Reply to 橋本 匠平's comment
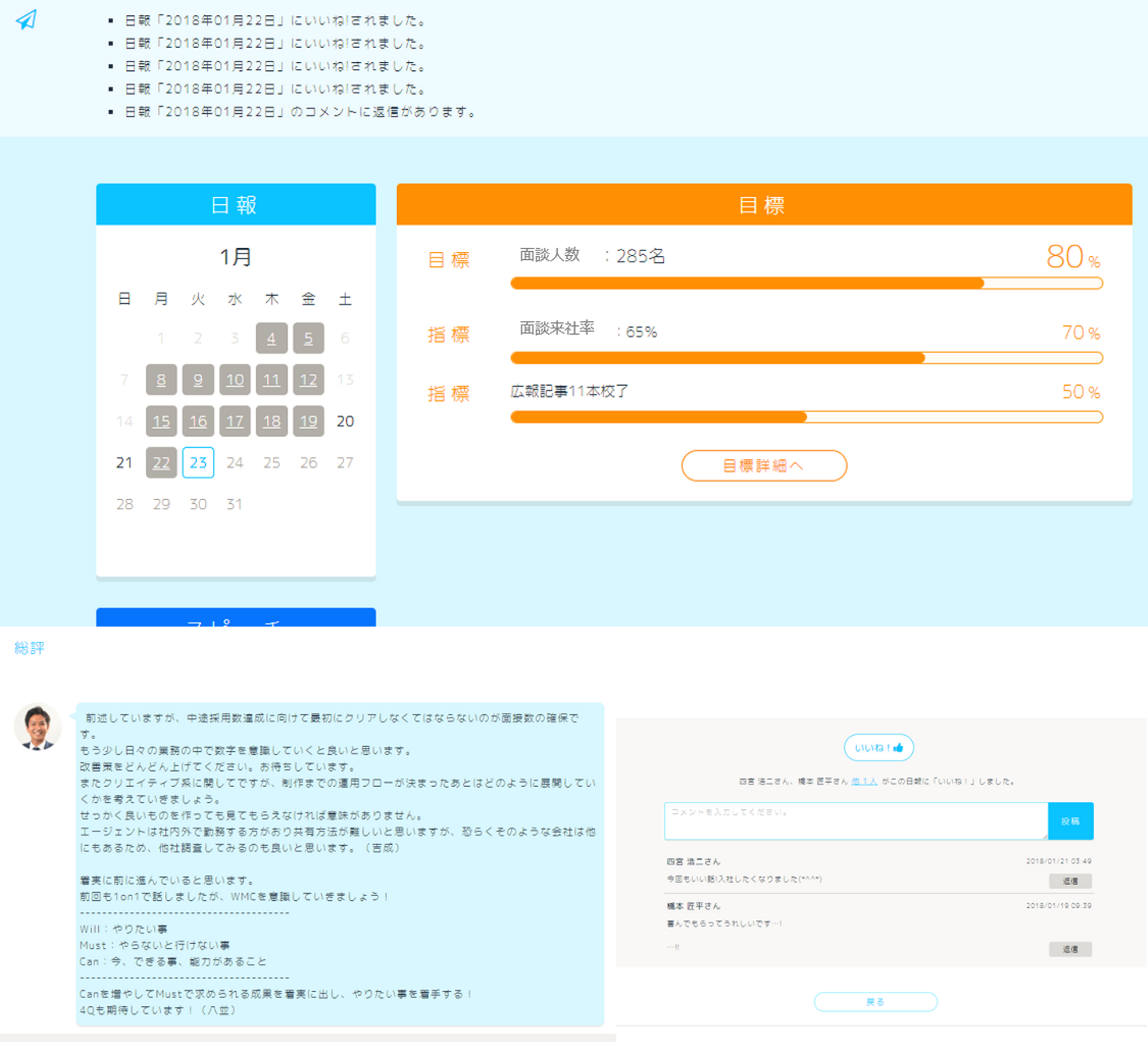 pyautogui.click(x=1071, y=949)
